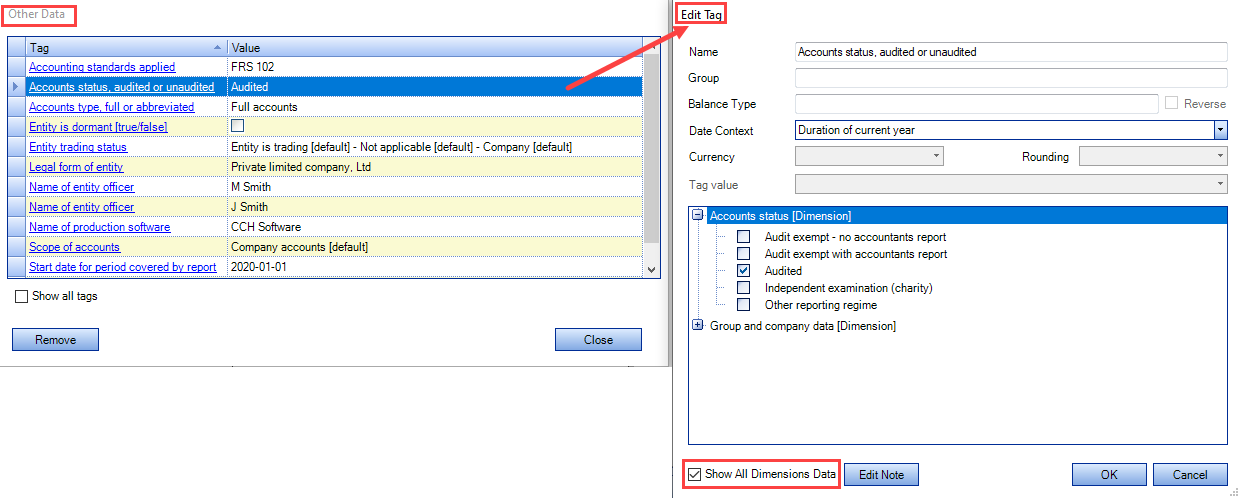
Task: Check 'Independent examination (charity)' option
Action: coord(743,288)
